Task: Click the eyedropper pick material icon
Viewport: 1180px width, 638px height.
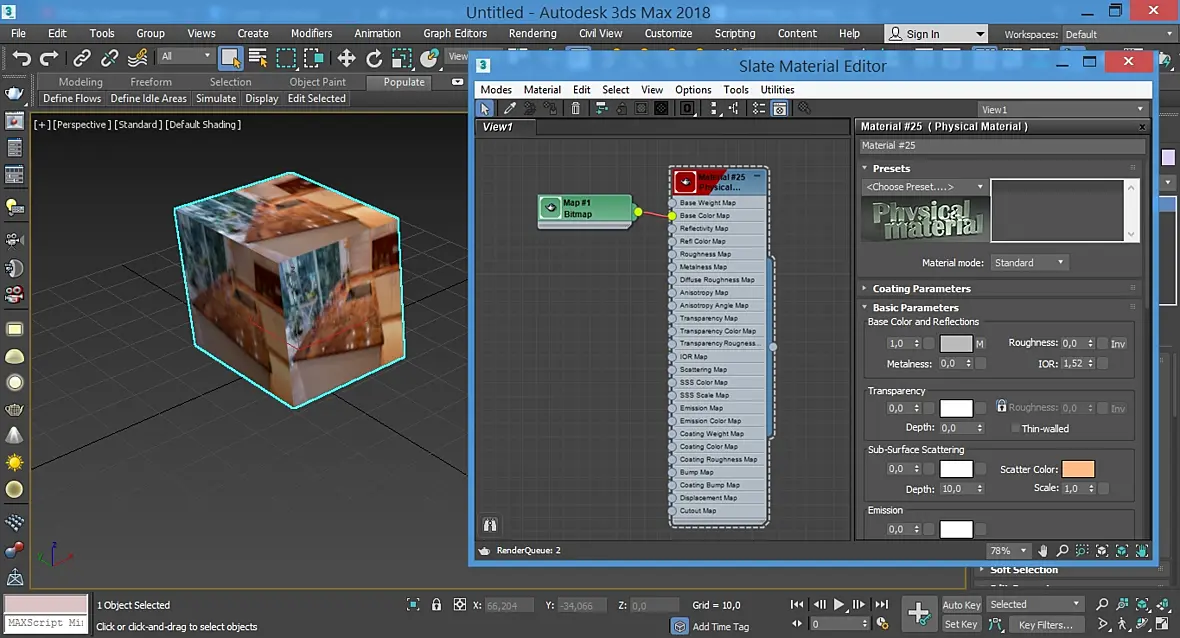Action: pos(509,108)
